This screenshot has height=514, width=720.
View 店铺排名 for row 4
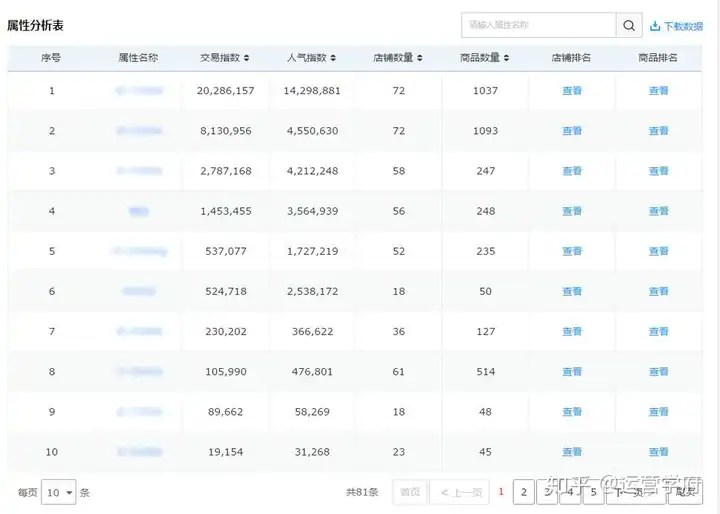coord(572,211)
